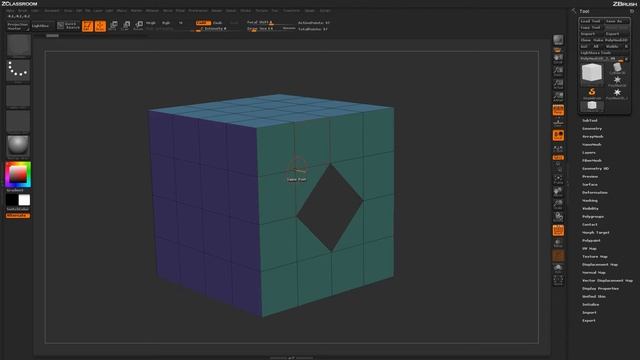Toggle Zadd sculpt mode
Image resolution: width=640 pixels, height=360 pixels.
[x=203, y=23]
